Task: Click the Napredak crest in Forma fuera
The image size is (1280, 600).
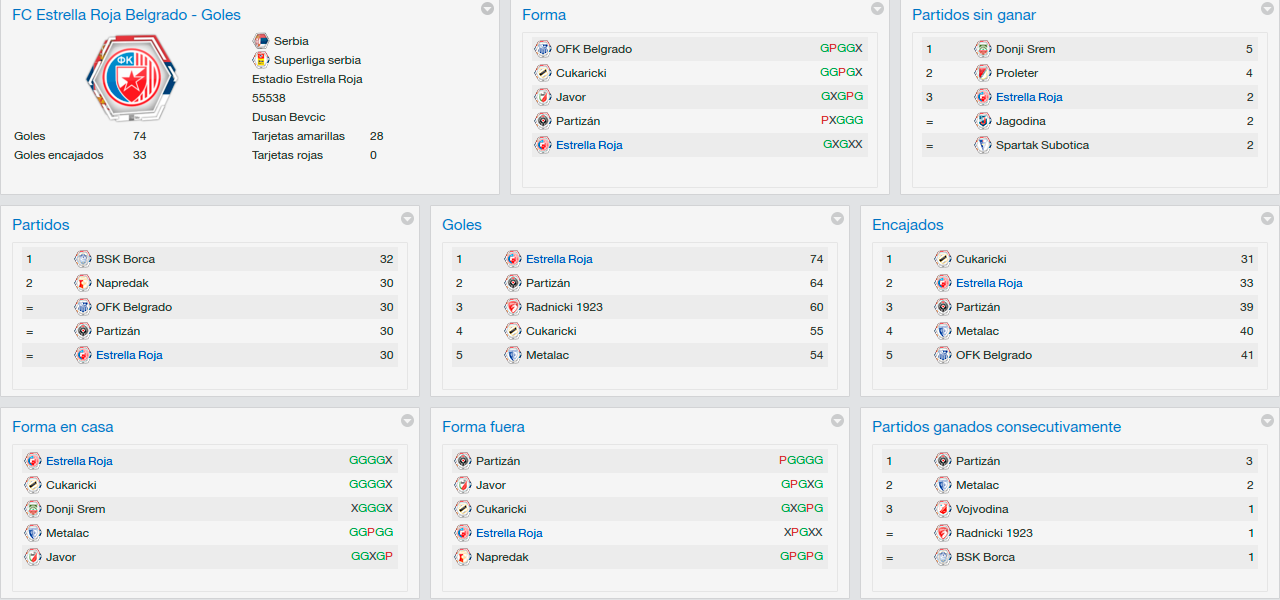Action: [x=463, y=557]
